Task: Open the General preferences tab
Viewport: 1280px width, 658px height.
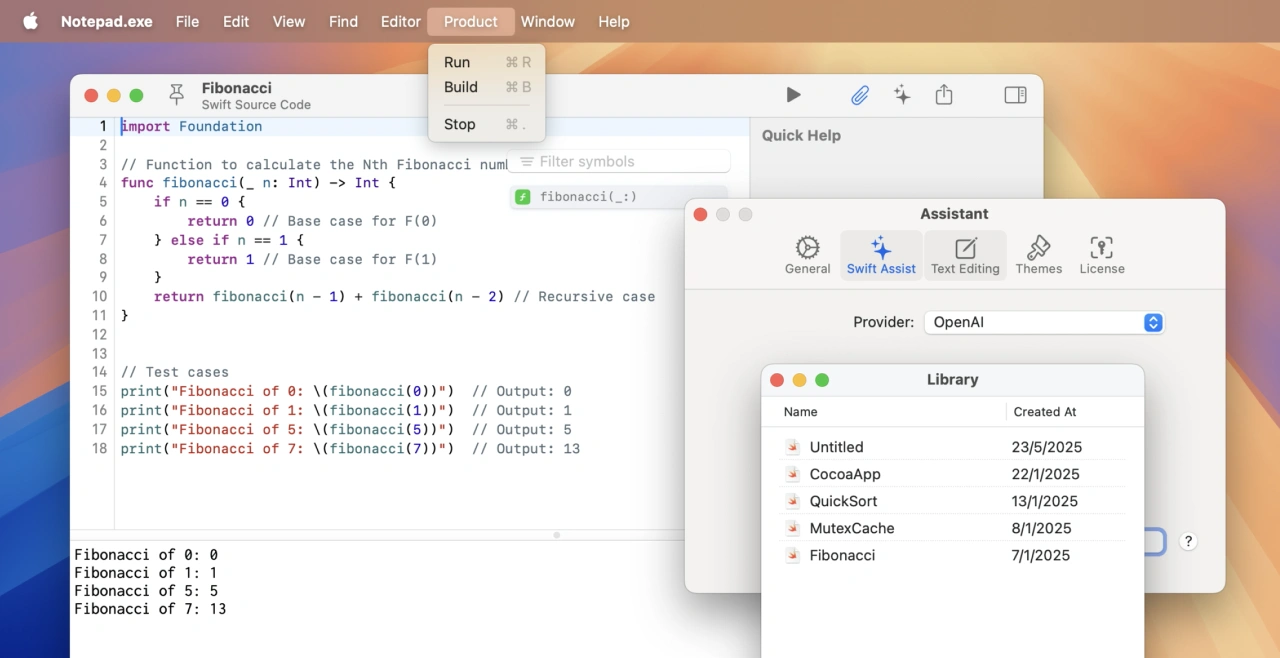Action: pyautogui.click(x=807, y=255)
